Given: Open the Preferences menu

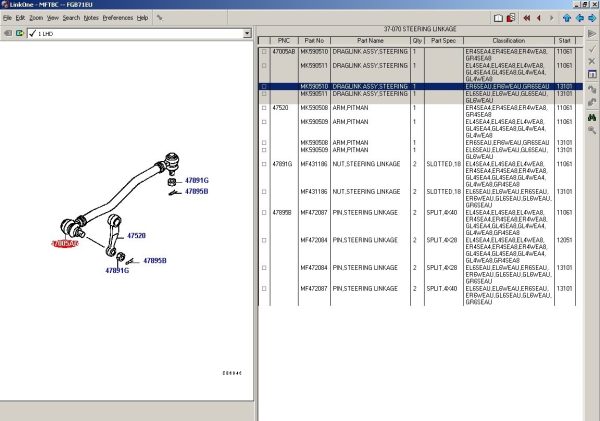Looking at the screenshot, I should pos(118,18).
